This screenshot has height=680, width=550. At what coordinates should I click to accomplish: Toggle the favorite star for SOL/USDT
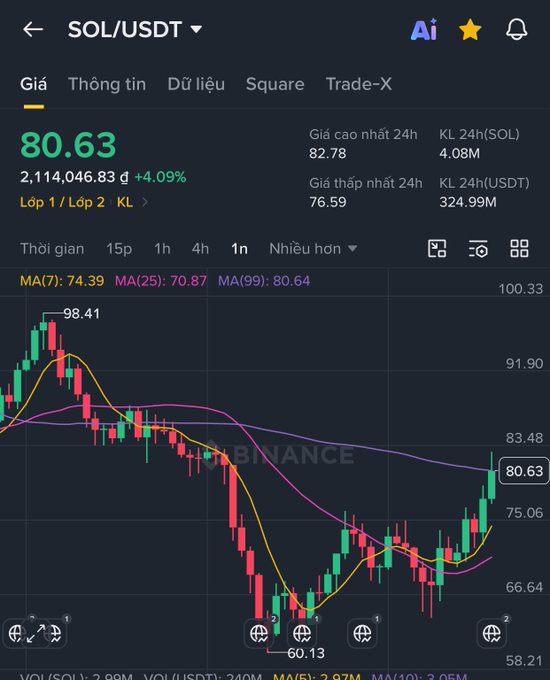pos(470,30)
